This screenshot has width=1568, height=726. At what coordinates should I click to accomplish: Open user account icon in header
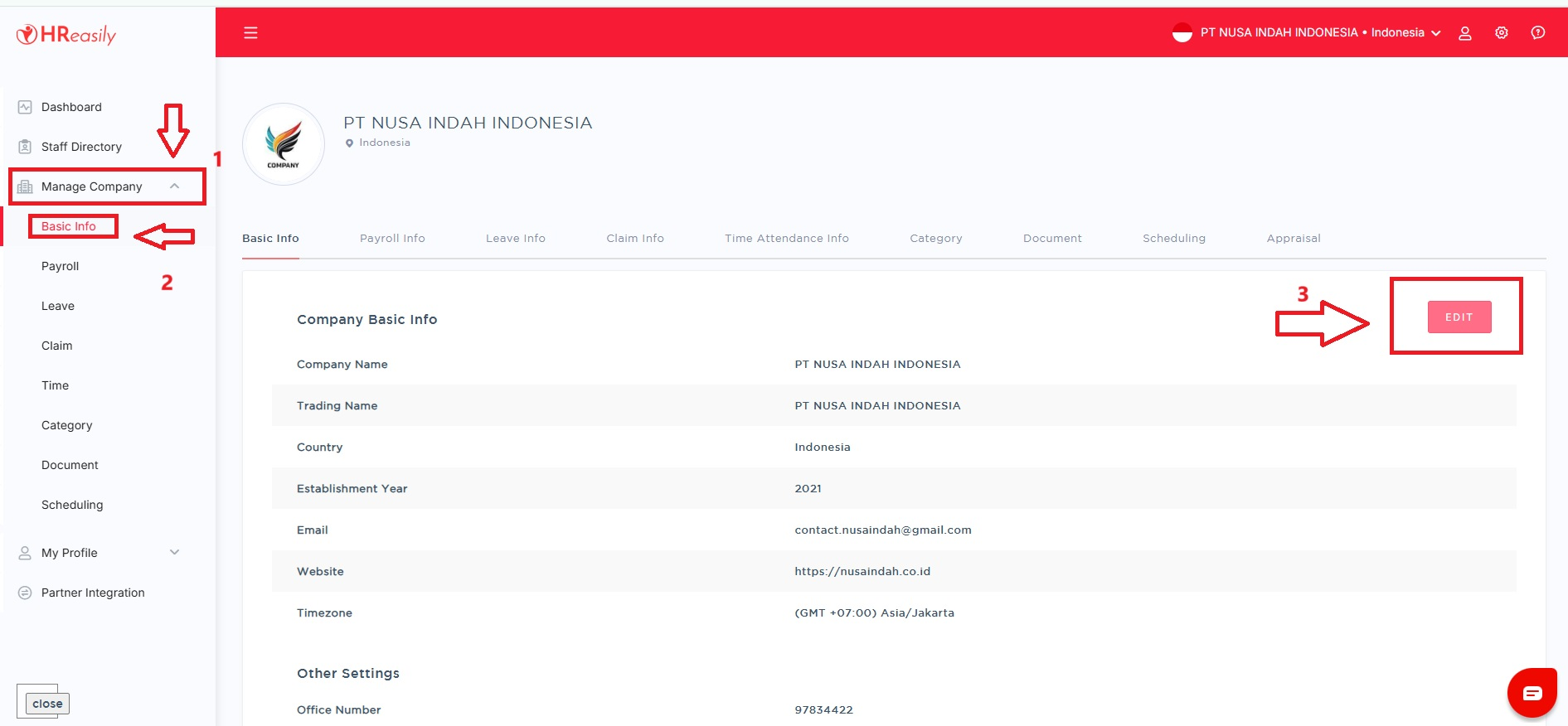(x=1465, y=33)
